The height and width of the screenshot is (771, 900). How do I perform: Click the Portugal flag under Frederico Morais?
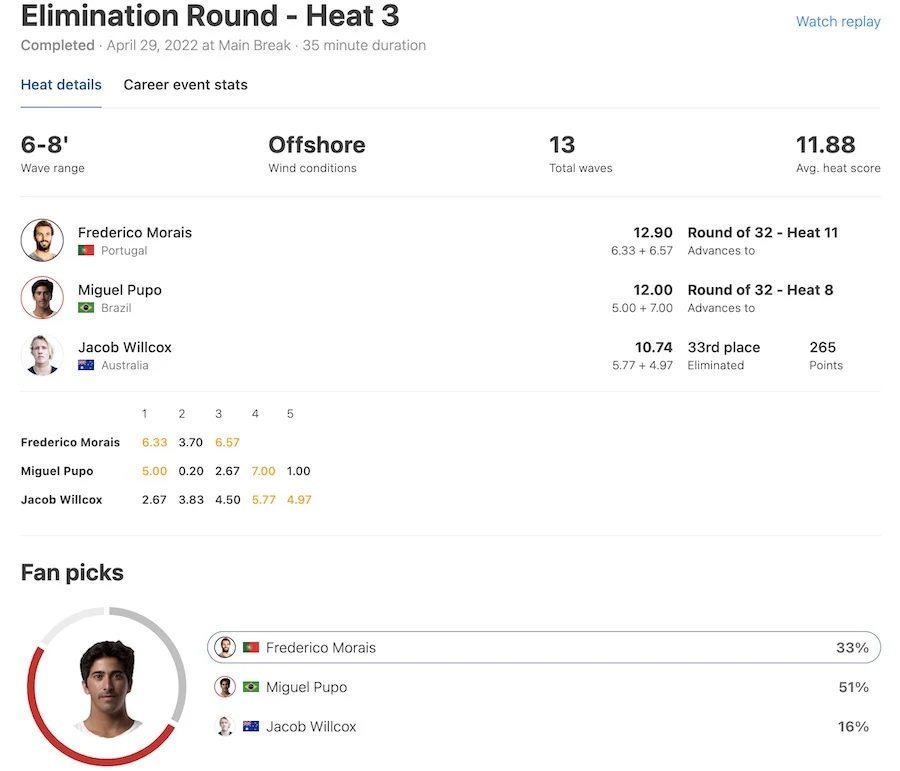point(86,250)
